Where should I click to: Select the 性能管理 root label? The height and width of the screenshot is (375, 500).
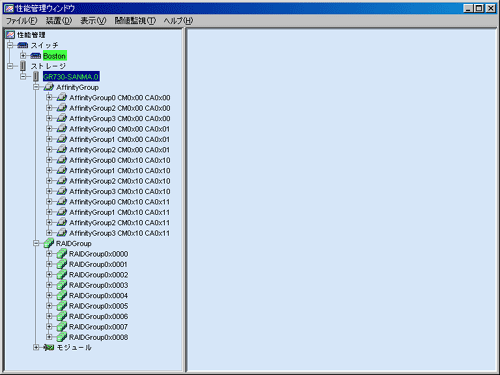[x=31, y=35]
